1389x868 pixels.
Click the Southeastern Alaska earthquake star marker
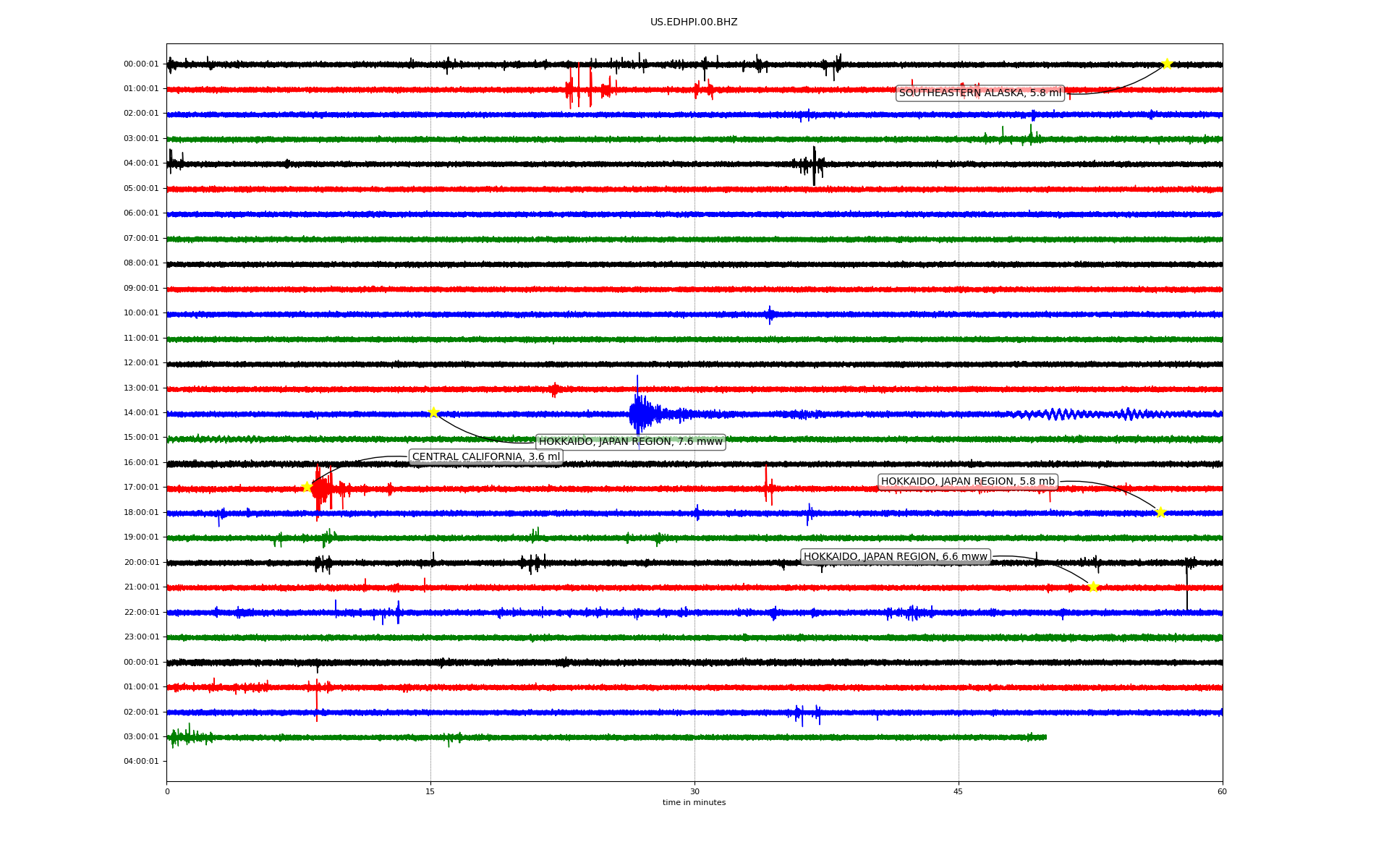tap(1167, 64)
